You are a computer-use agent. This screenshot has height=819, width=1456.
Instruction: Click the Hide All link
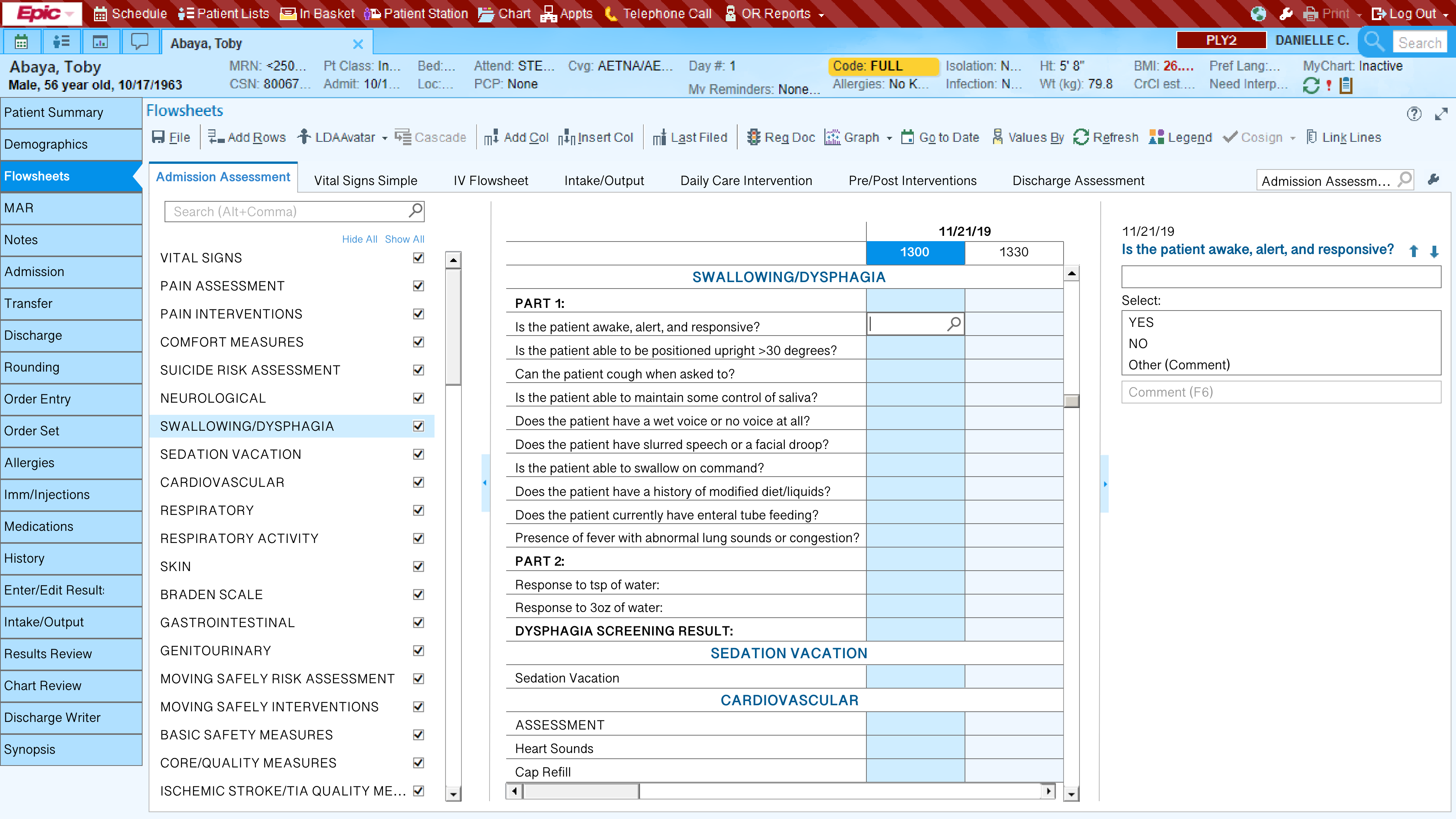click(x=359, y=239)
